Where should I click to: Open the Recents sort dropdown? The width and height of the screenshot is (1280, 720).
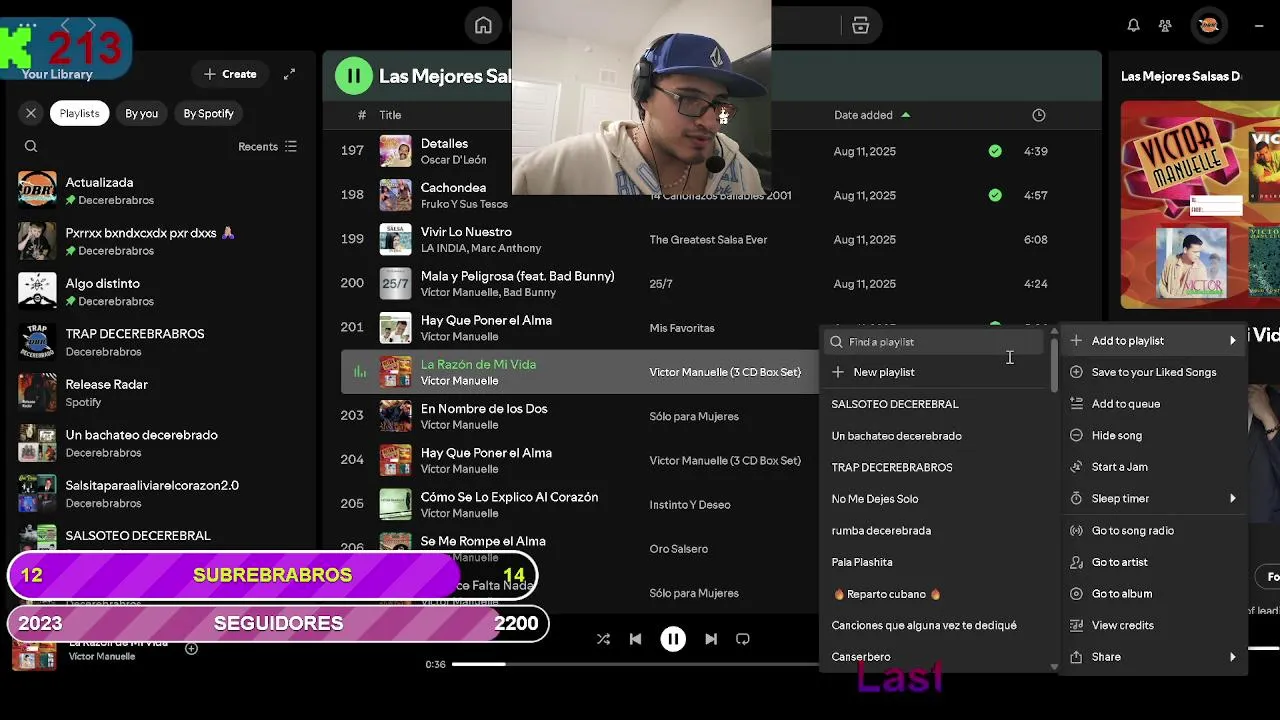pyautogui.click(x=267, y=146)
